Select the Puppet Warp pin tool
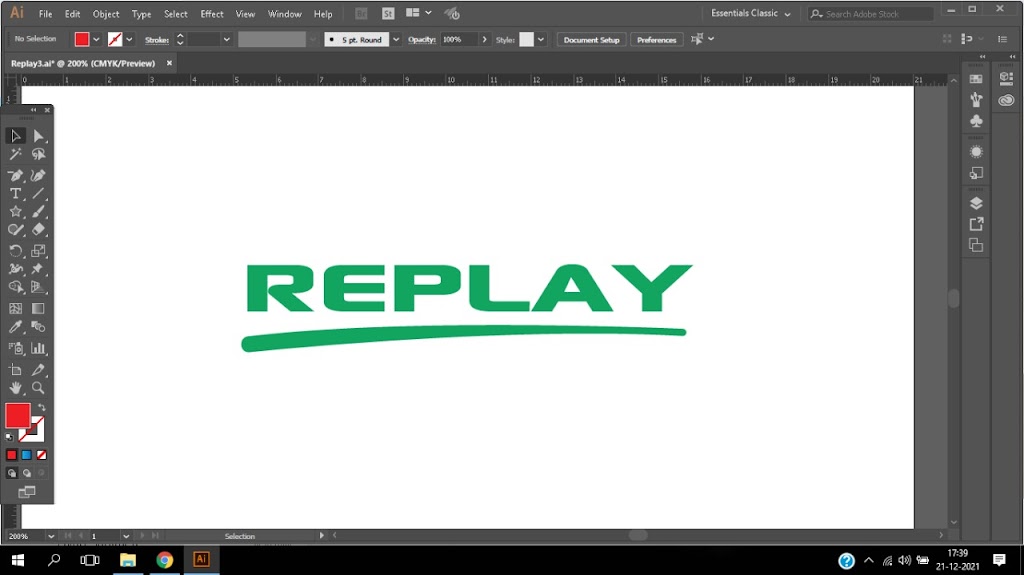Viewport: 1024px width, 575px height. (39, 269)
